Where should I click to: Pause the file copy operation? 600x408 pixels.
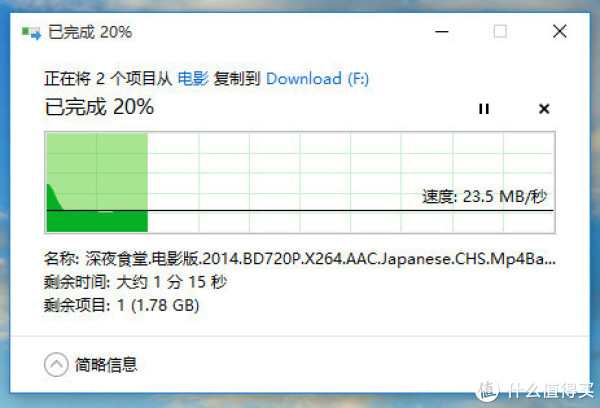(x=484, y=109)
